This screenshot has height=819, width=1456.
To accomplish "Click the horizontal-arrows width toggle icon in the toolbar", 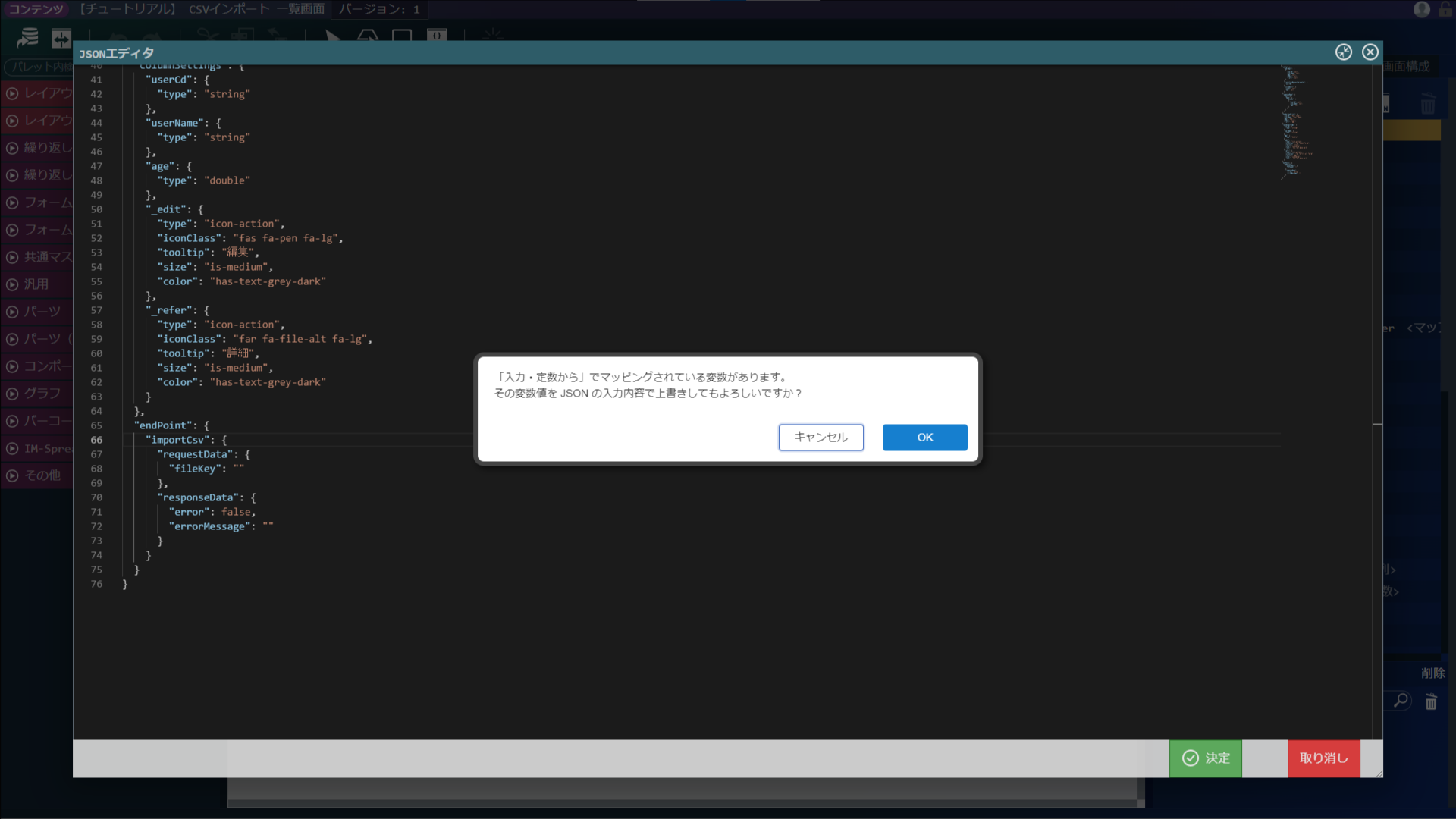I will pos(61,38).
